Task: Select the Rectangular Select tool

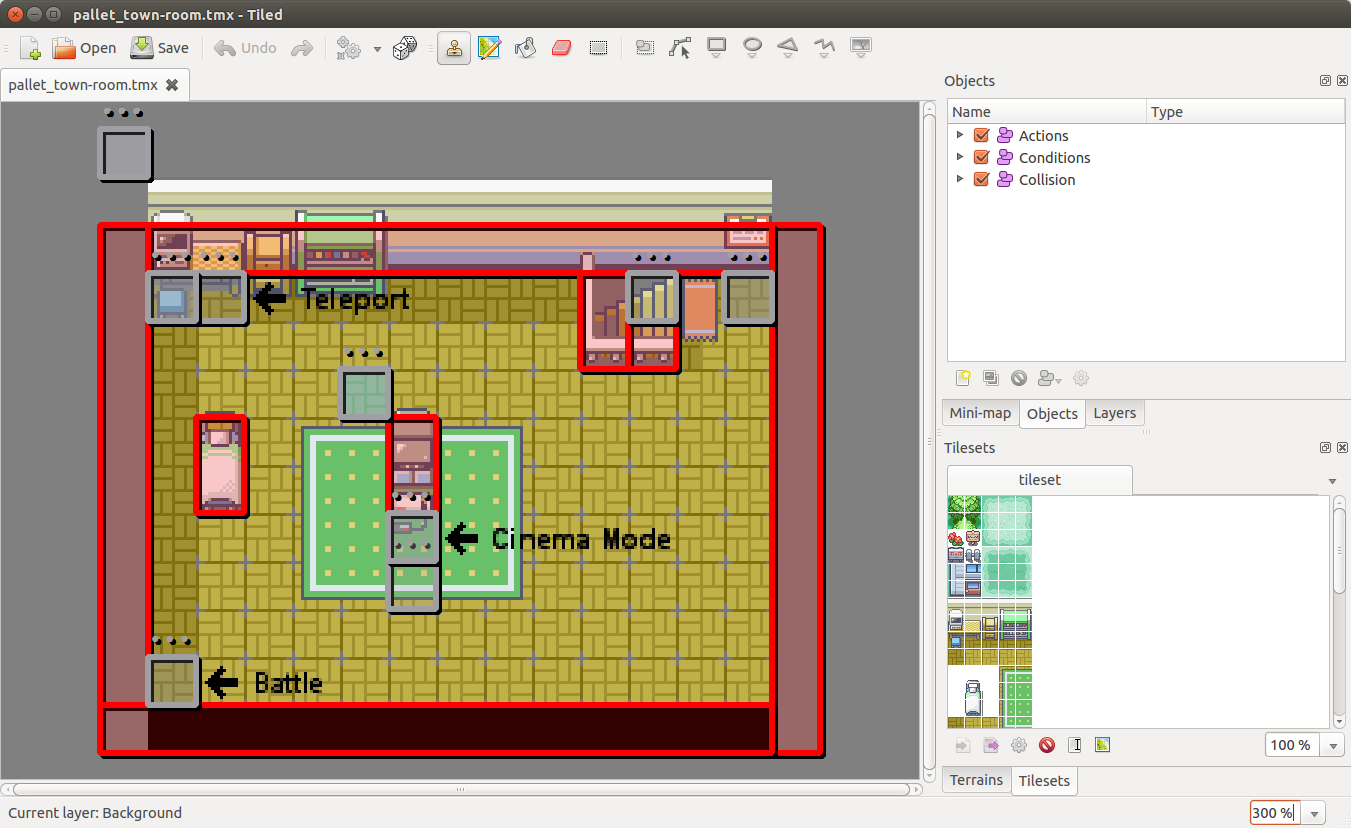Action: [598, 47]
